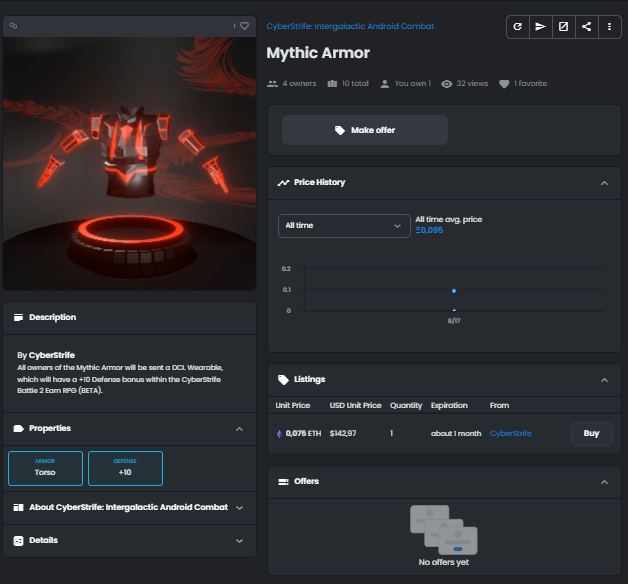Click the Price History chart icon

tap(283, 183)
